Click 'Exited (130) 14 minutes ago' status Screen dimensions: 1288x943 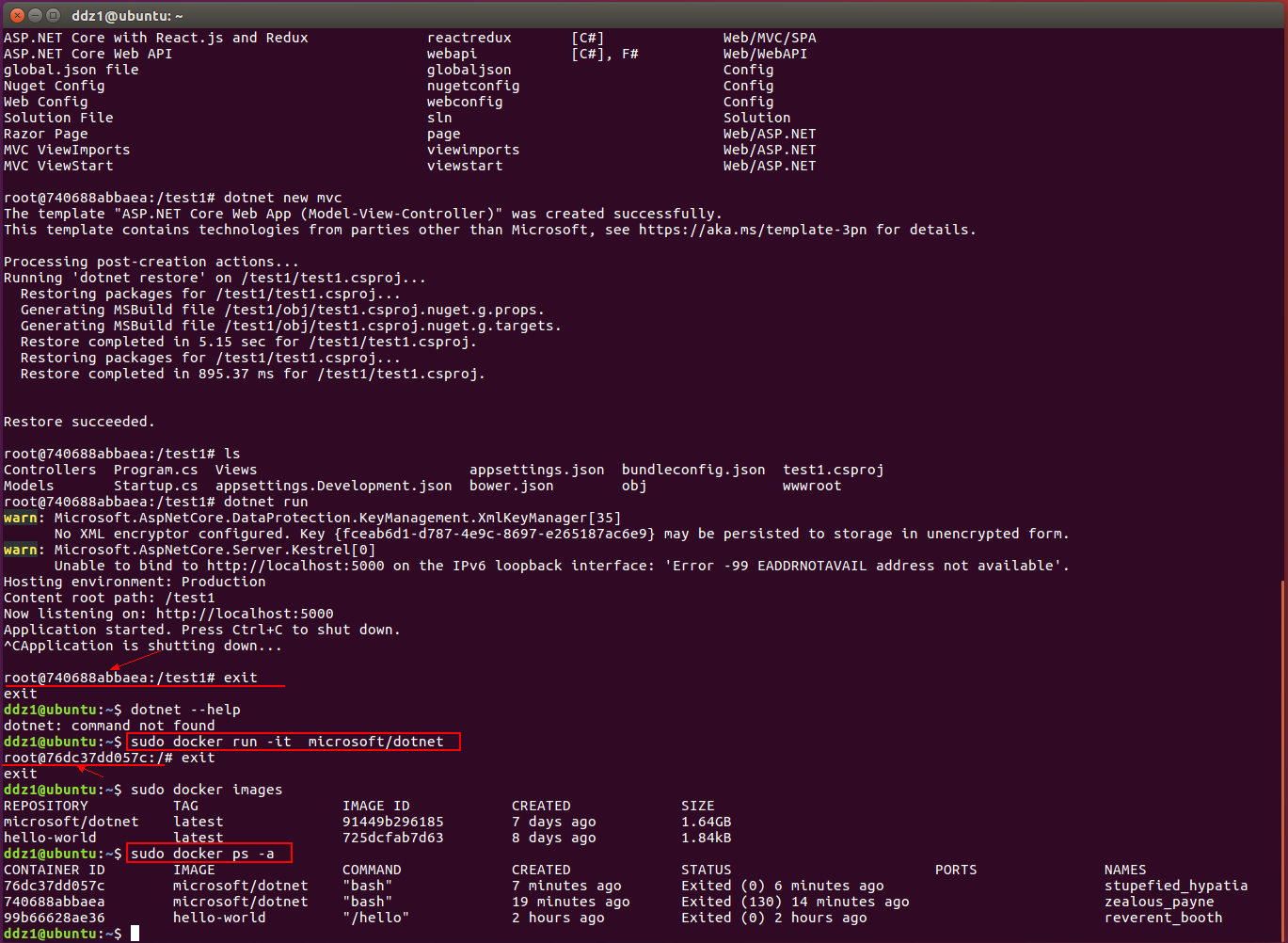tap(795, 902)
